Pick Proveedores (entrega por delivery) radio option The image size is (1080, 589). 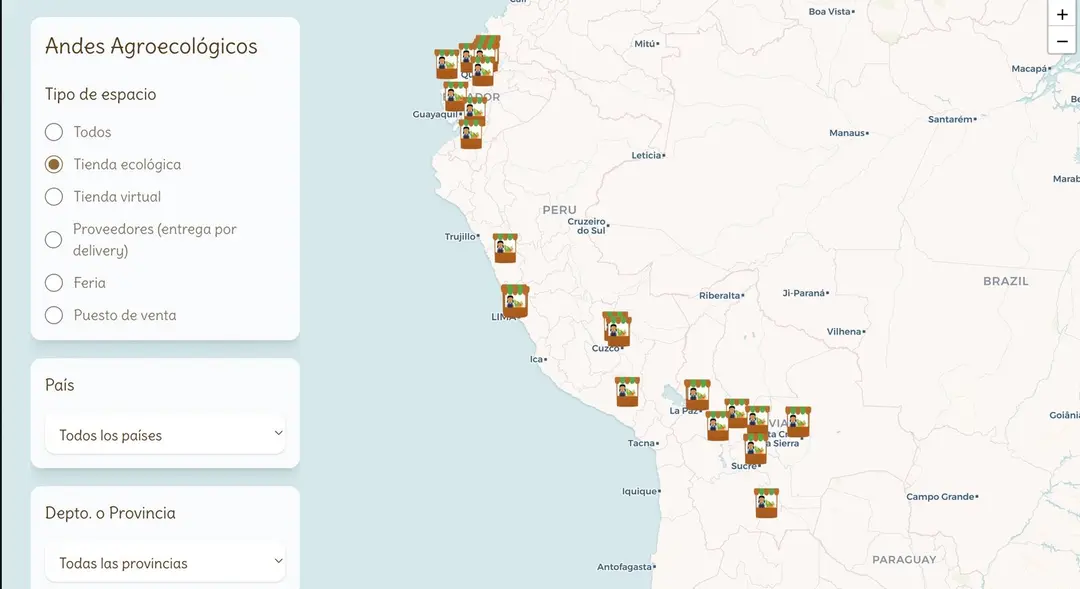tap(54, 239)
